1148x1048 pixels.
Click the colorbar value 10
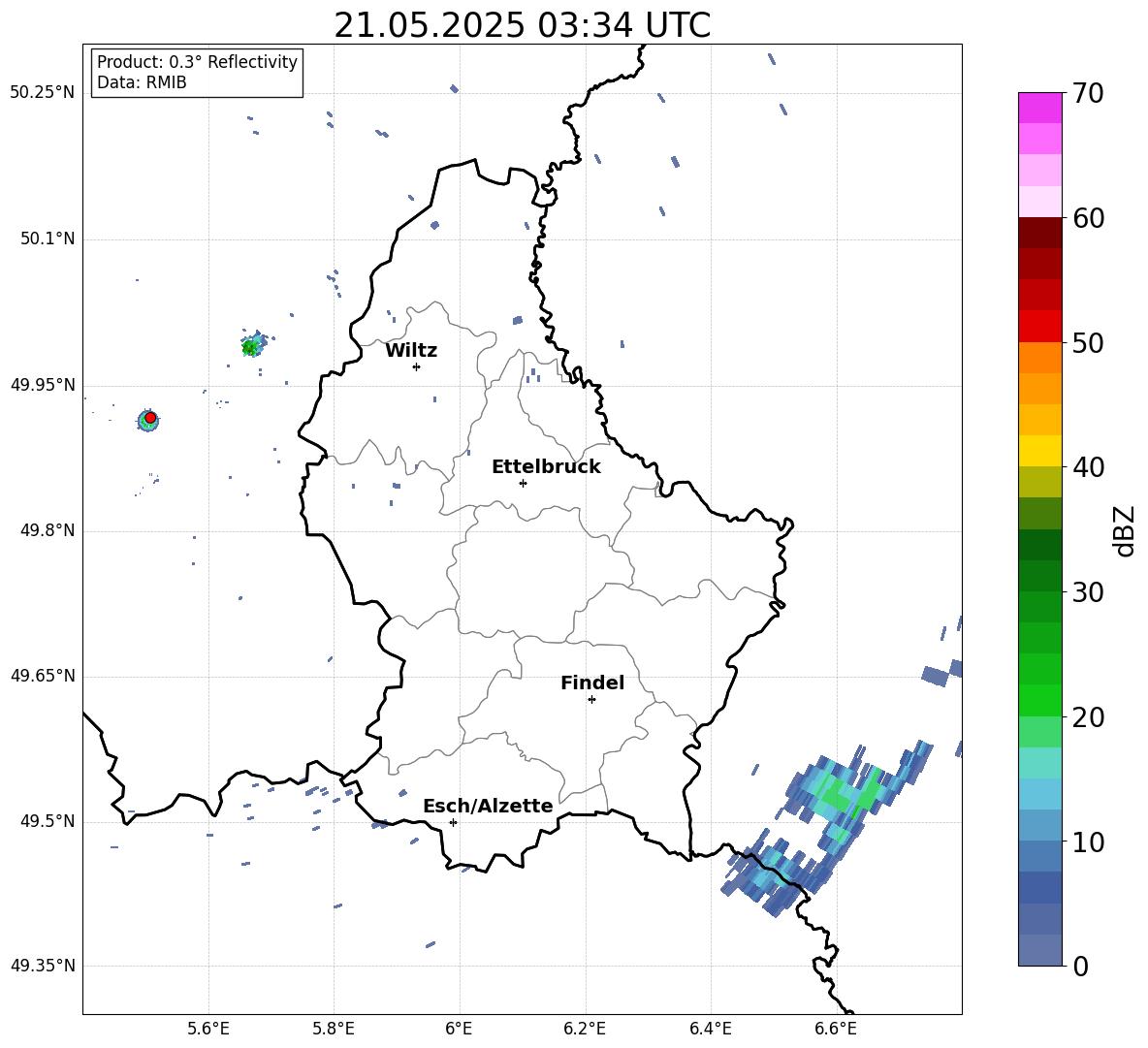1088,842
